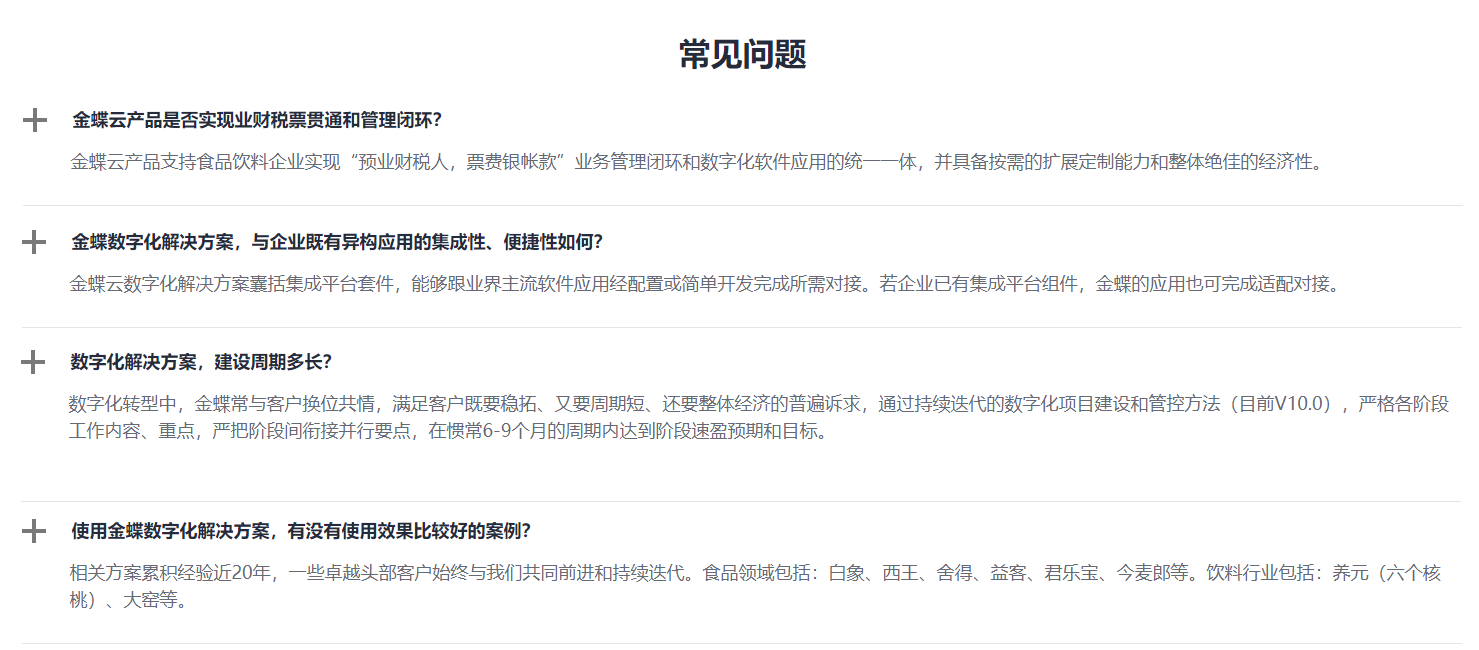Screen dimensions: 1479x650
Task: Click the plus icon beside 集成性 question
Action: (35, 240)
